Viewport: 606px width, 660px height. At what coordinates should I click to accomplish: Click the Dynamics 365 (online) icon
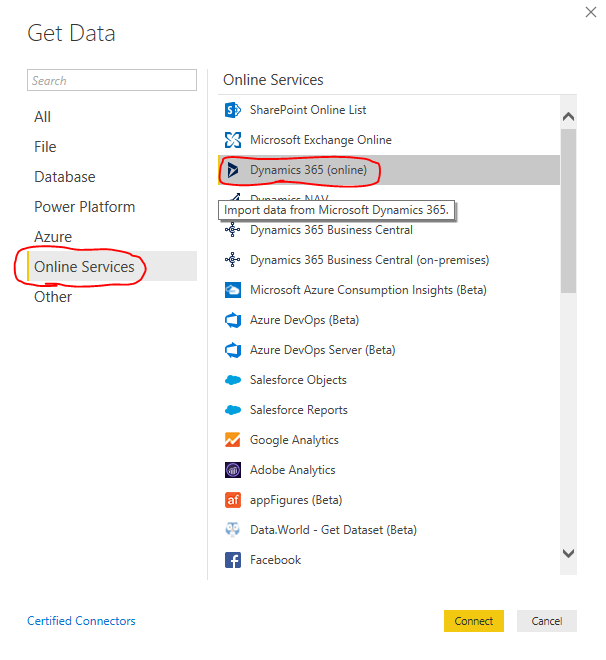point(233,170)
